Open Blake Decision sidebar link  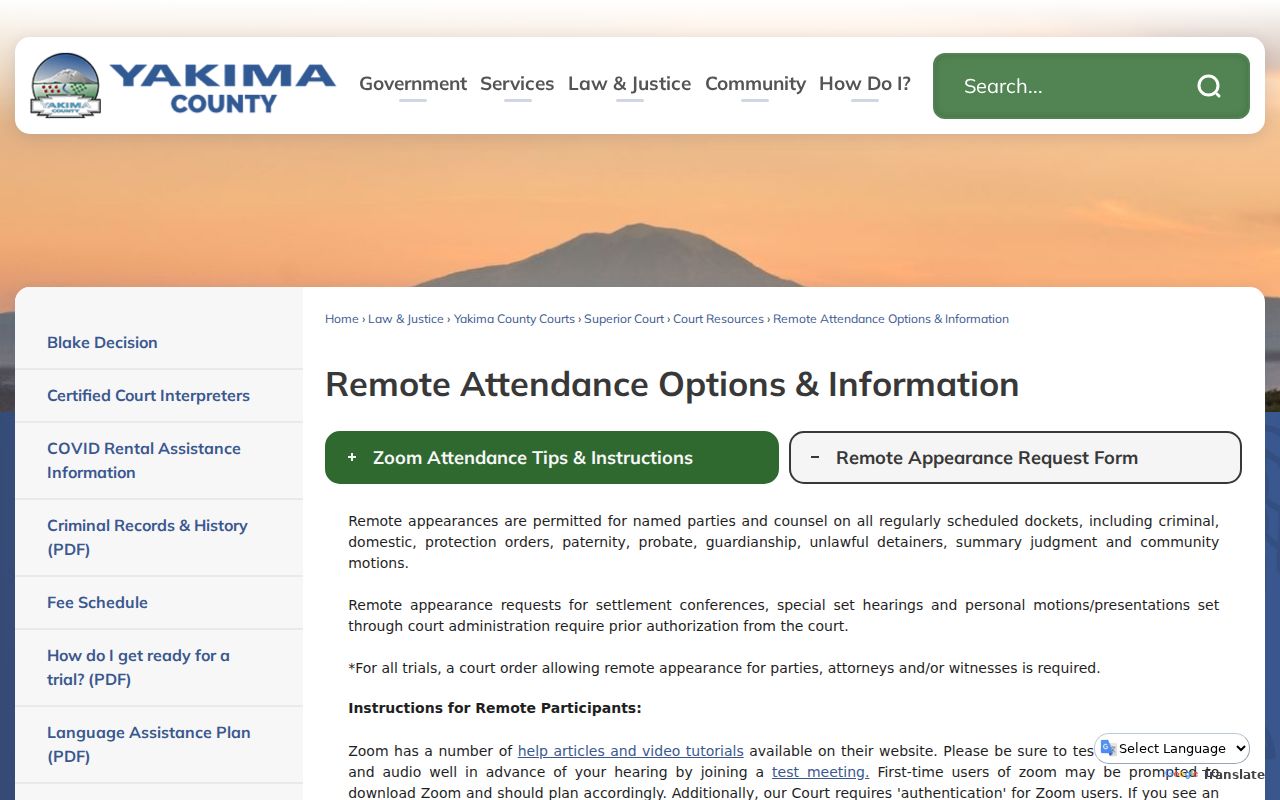pos(102,342)
